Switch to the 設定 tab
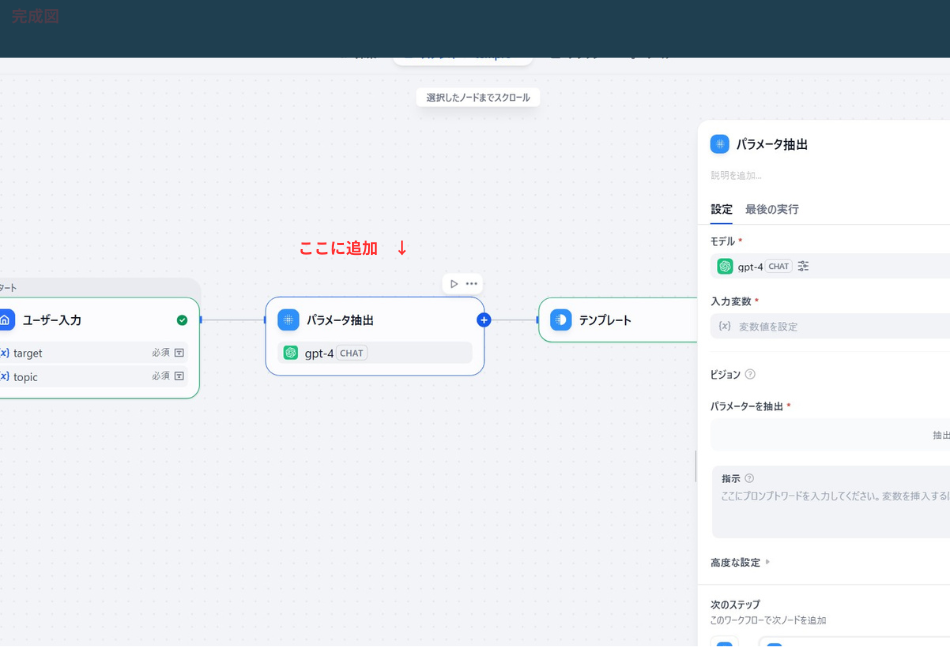 pos(721,210)
